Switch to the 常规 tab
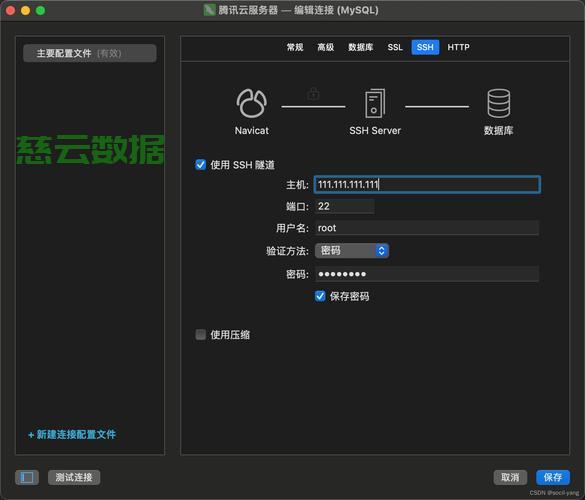 (295, 47)
